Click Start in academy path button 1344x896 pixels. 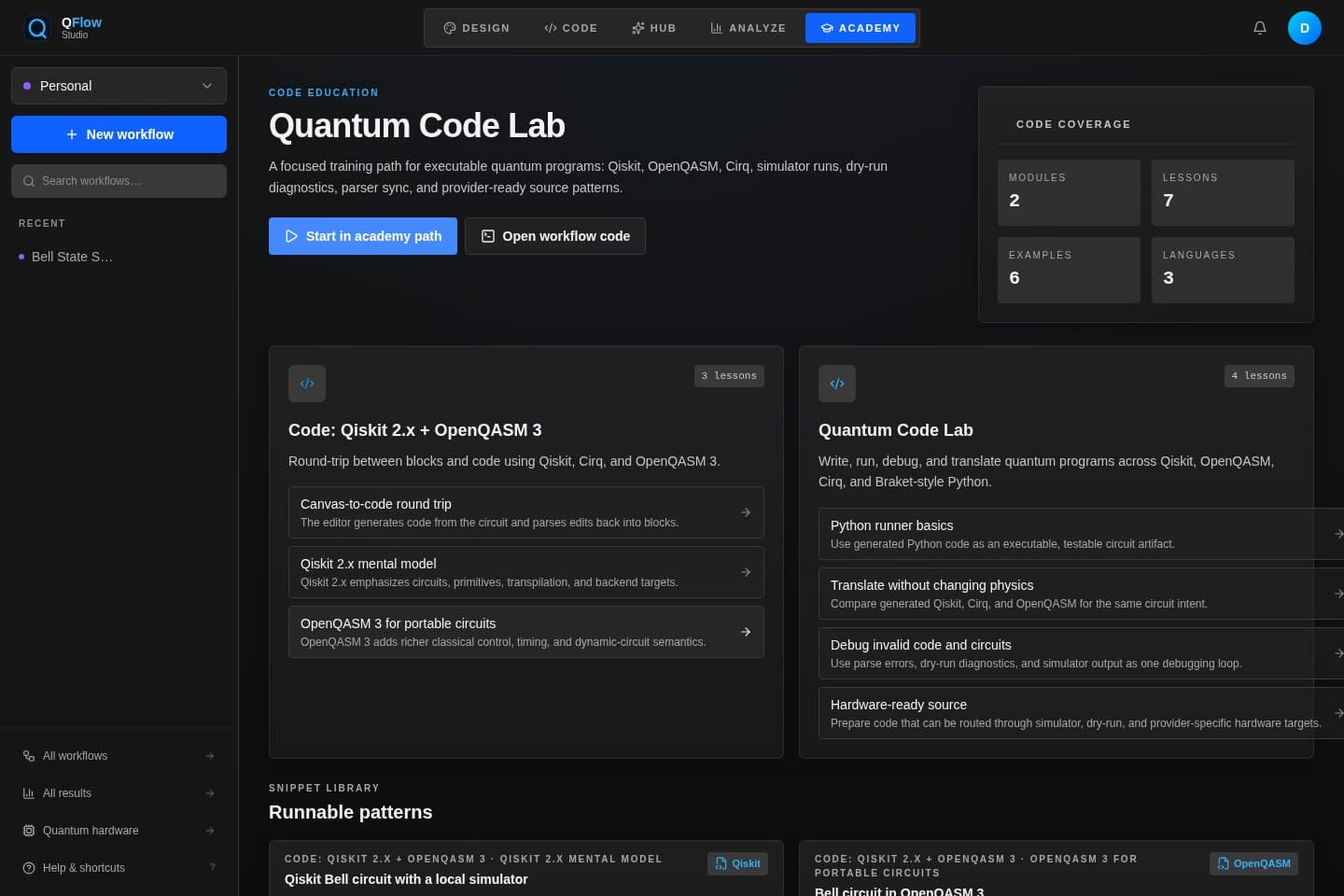pos(363,236)
